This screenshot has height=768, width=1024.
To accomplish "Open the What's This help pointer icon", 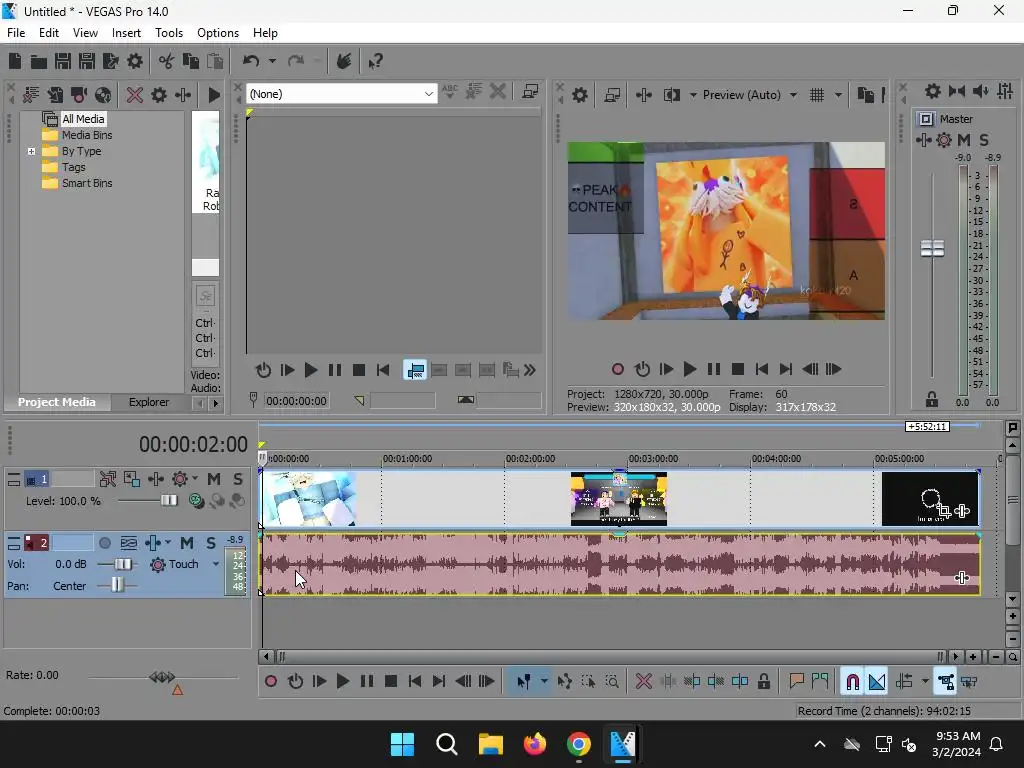I will click(x=376, y=61).
